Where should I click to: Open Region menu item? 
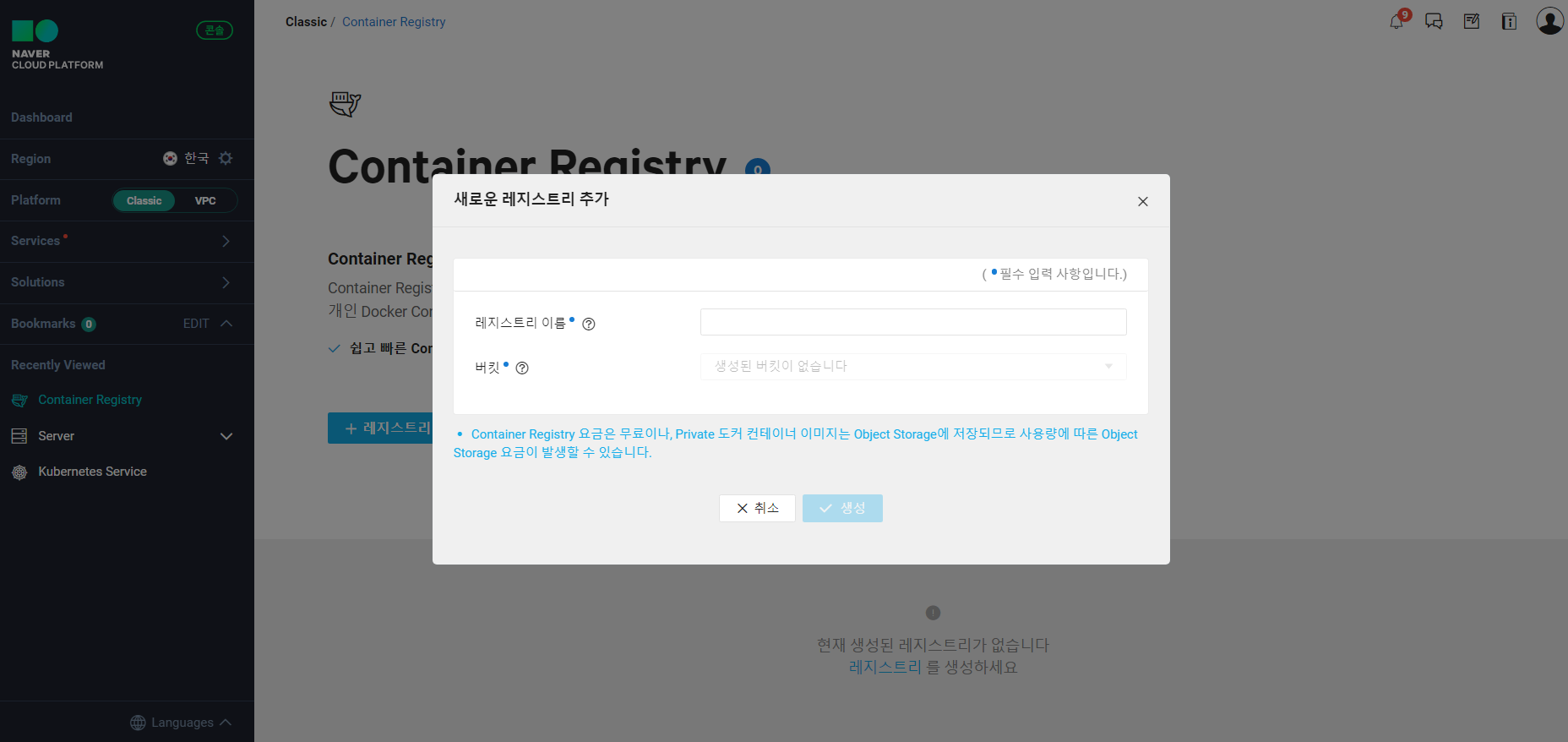(x=31, y=159)
